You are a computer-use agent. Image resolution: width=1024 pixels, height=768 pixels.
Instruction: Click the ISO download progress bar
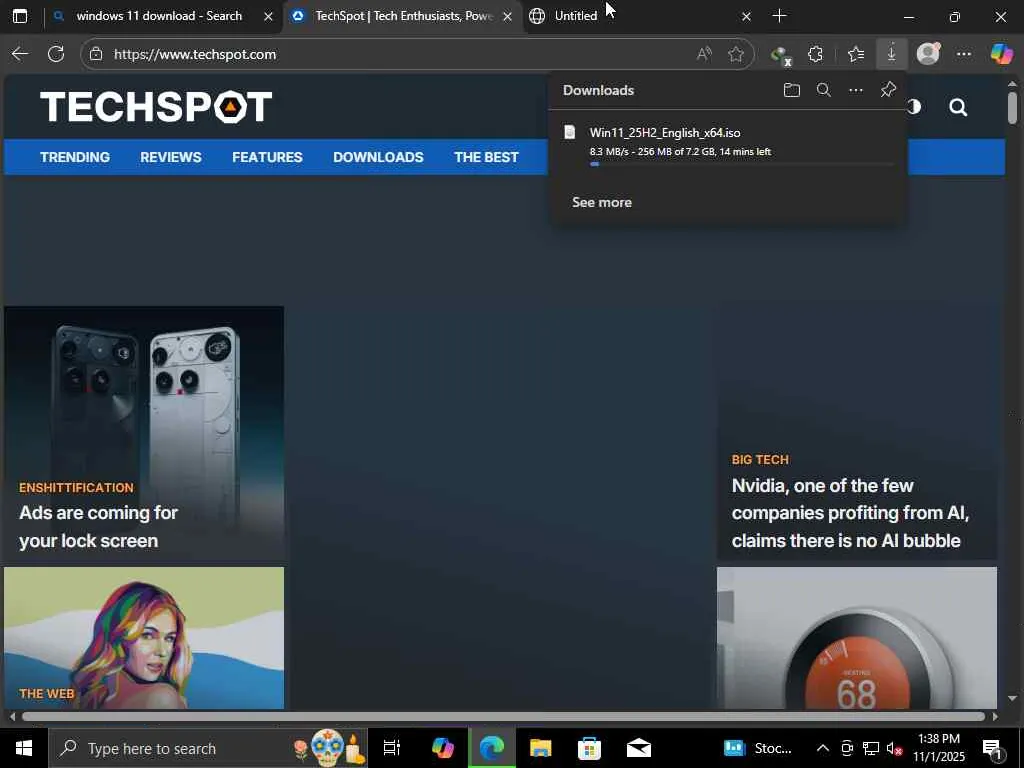pos(742,164)
